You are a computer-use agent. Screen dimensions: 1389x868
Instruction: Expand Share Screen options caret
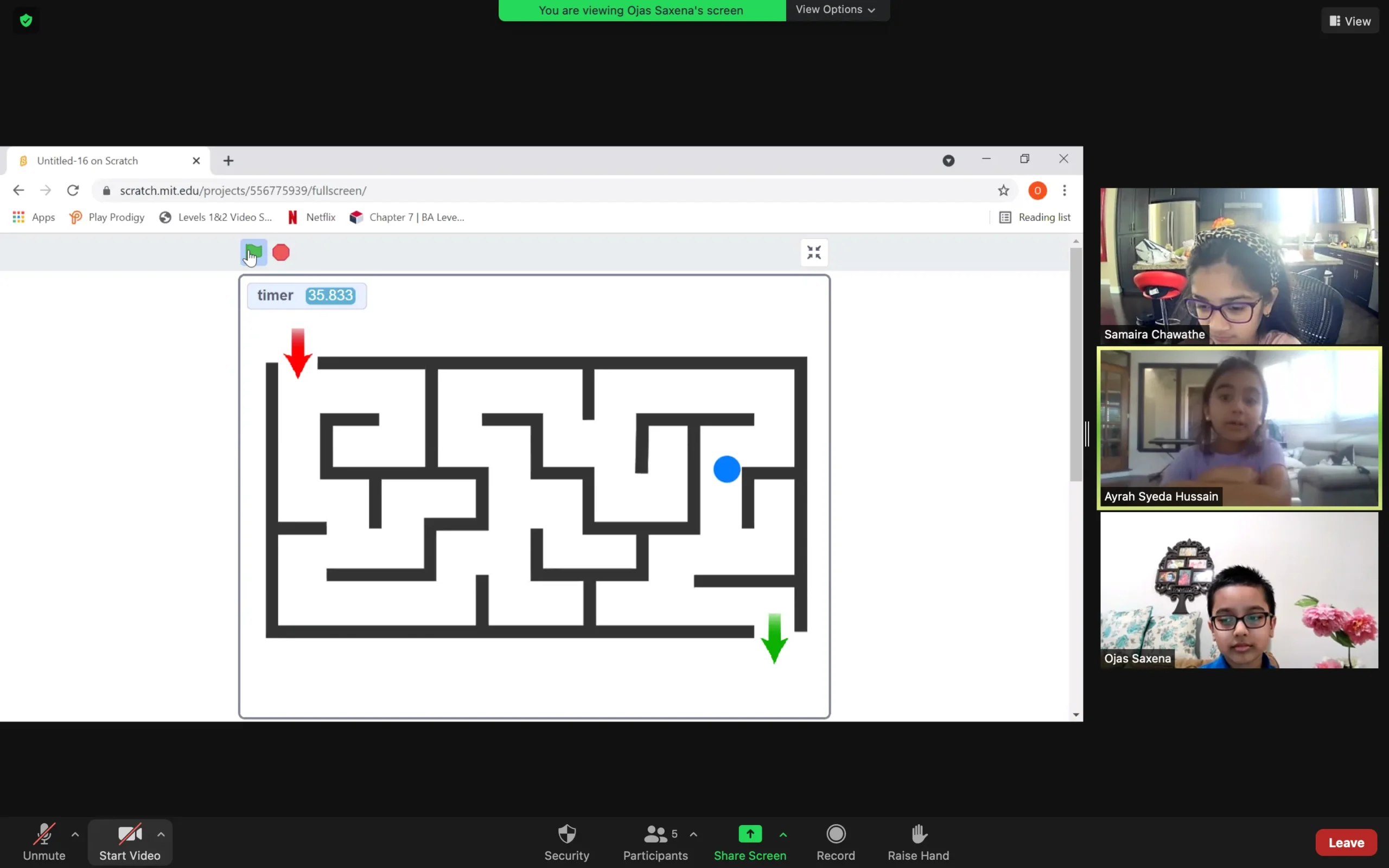tap(783, 834)
